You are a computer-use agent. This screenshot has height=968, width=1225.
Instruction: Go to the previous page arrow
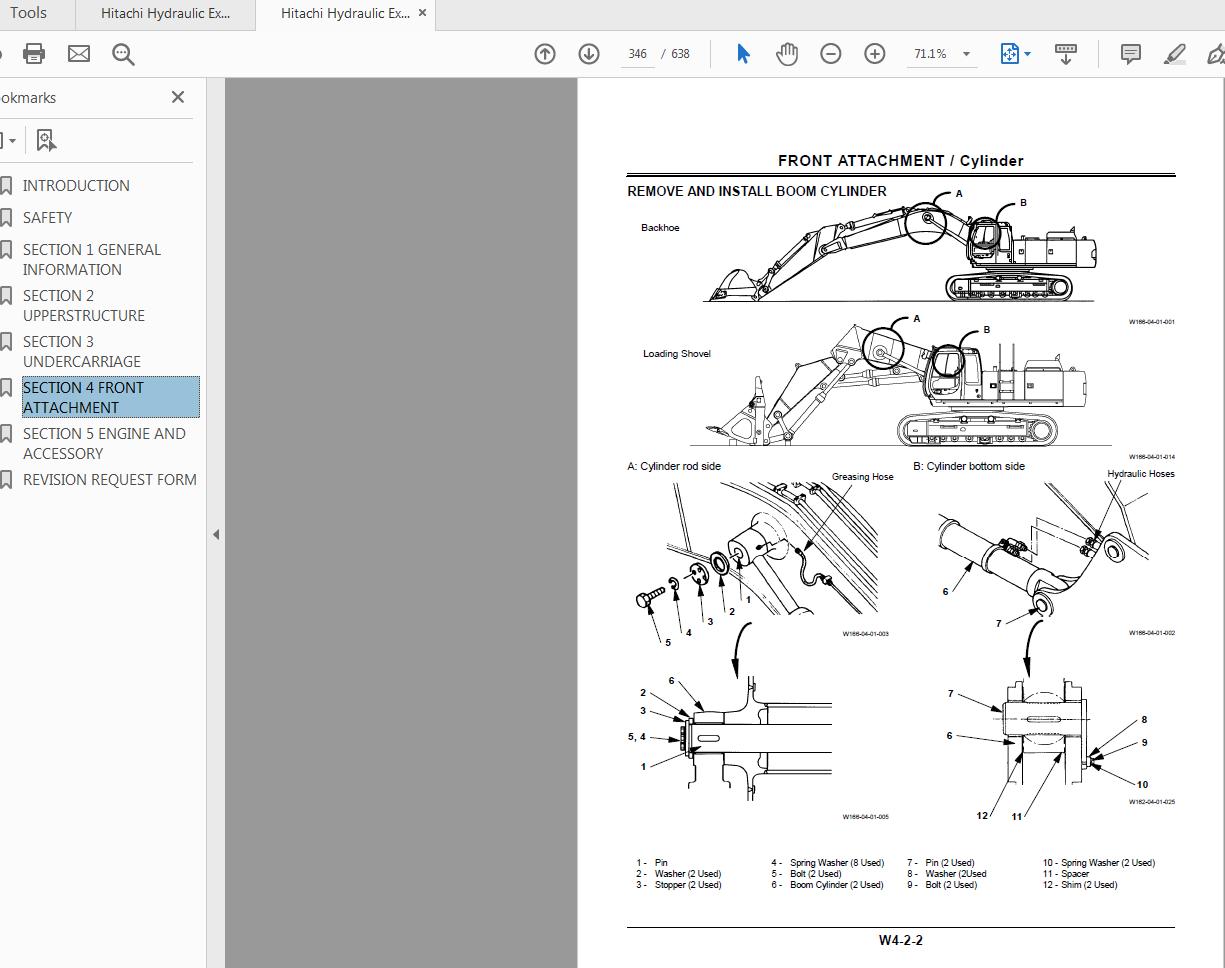coord(544,53)
